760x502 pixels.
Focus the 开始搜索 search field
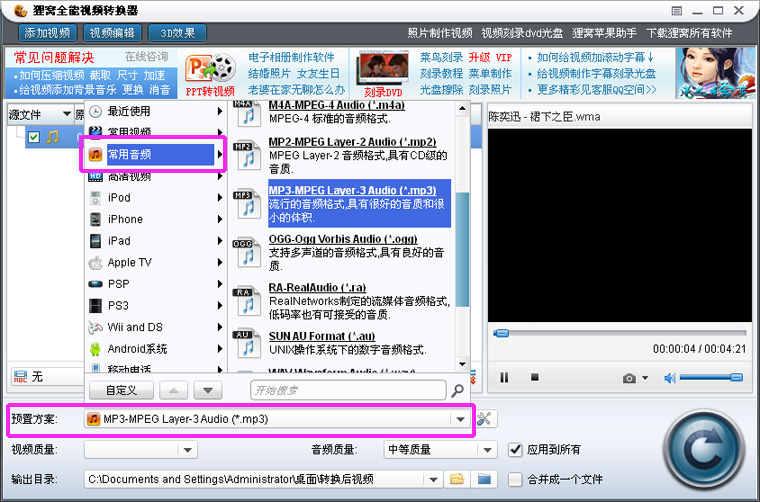click(x=348, y=390)
